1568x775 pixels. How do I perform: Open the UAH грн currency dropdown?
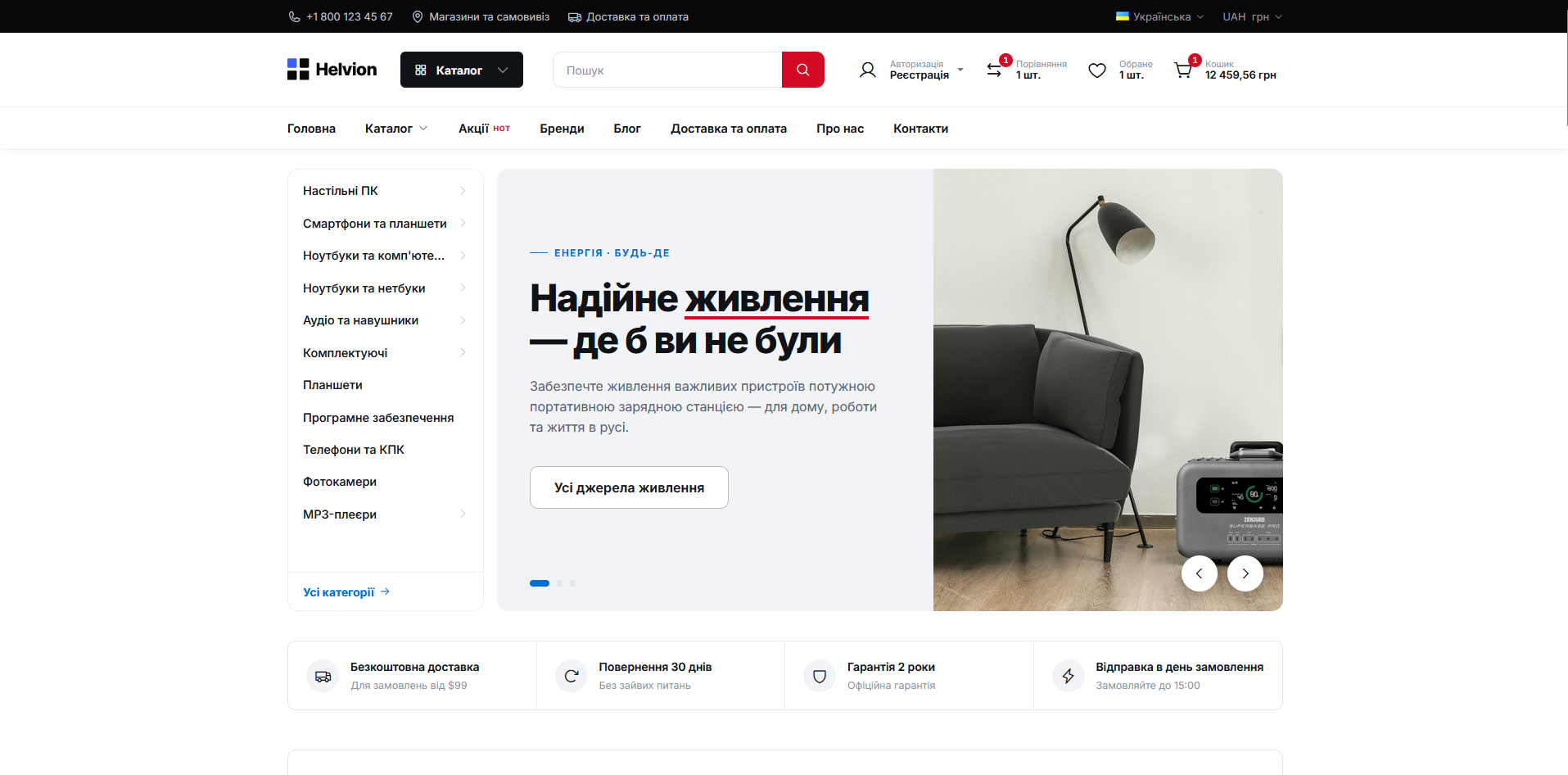[x=1252, y=16]
